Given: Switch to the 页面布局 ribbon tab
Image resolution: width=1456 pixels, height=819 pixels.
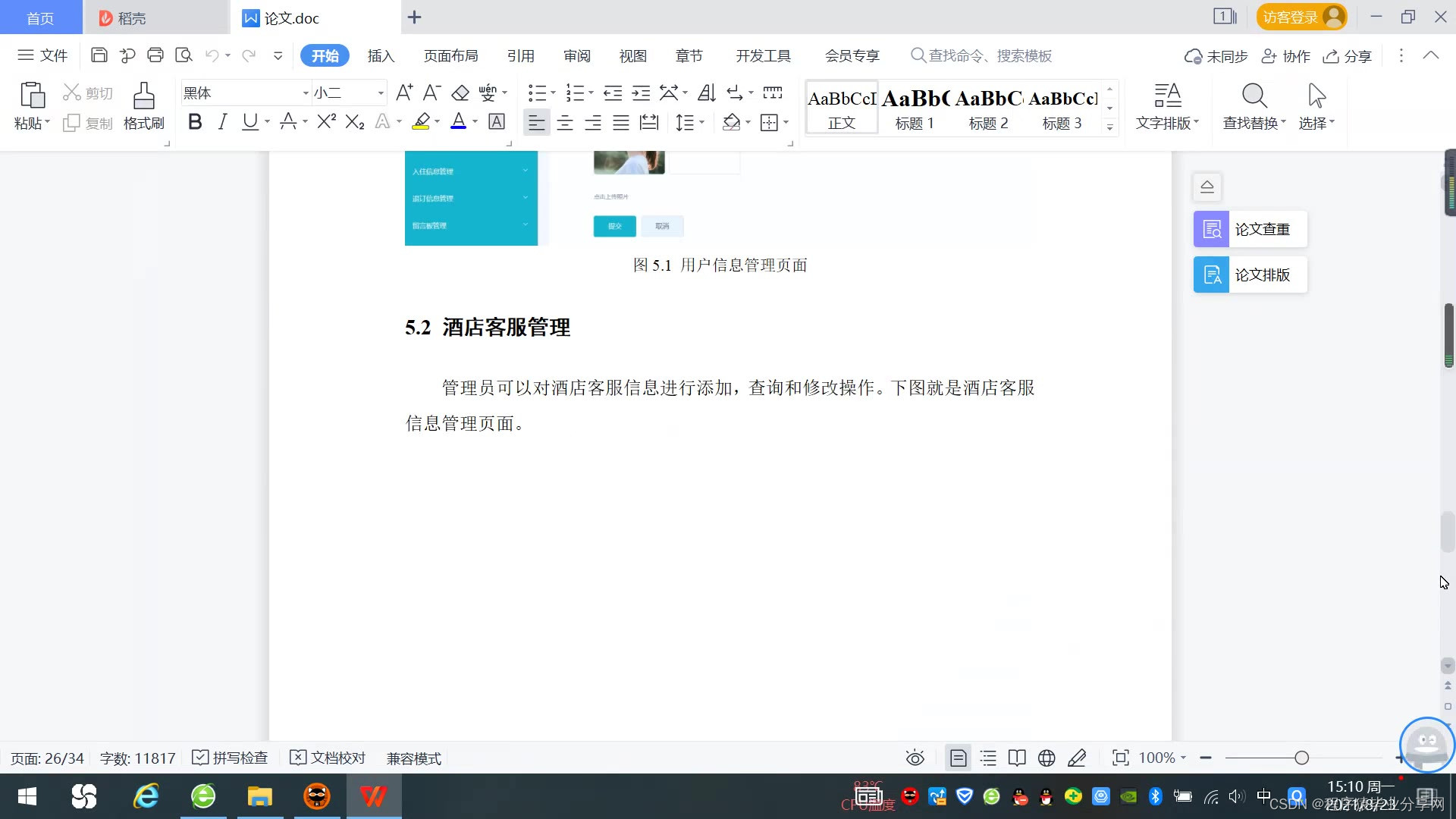Looking at the screenshot, I should 450,56.
